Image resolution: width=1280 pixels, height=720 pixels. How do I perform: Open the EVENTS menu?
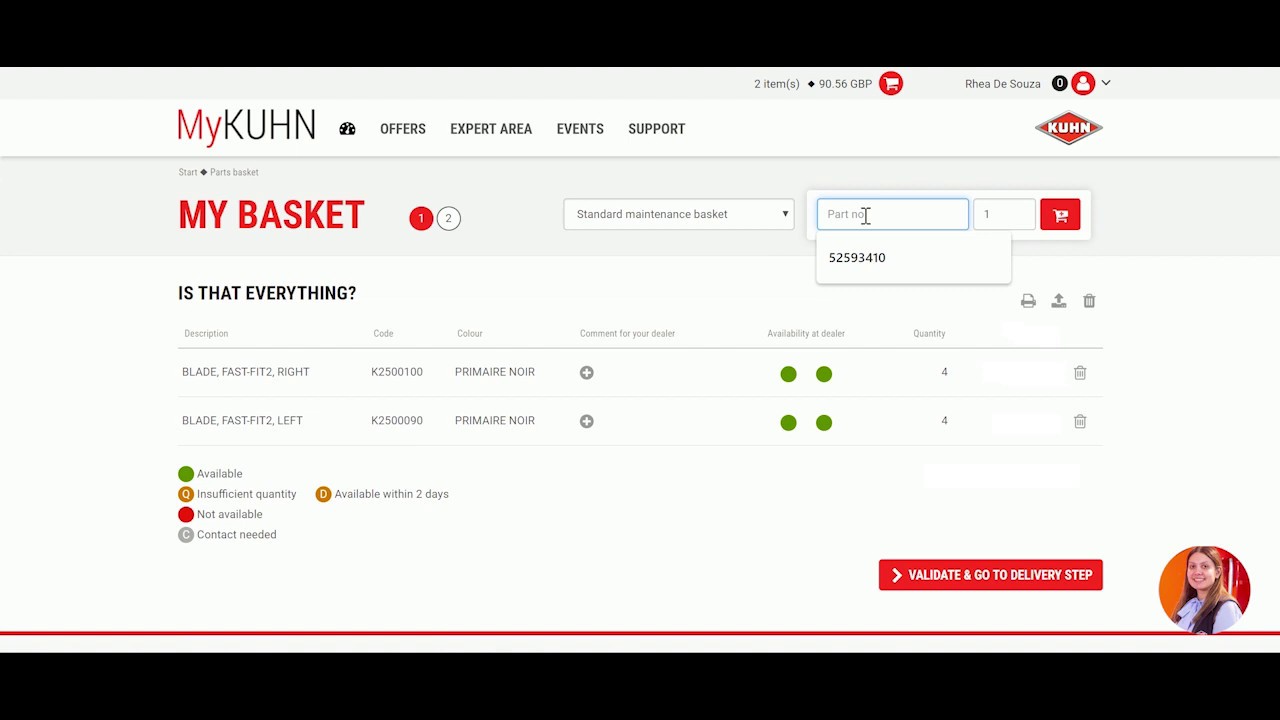click(x=580, y=129)
